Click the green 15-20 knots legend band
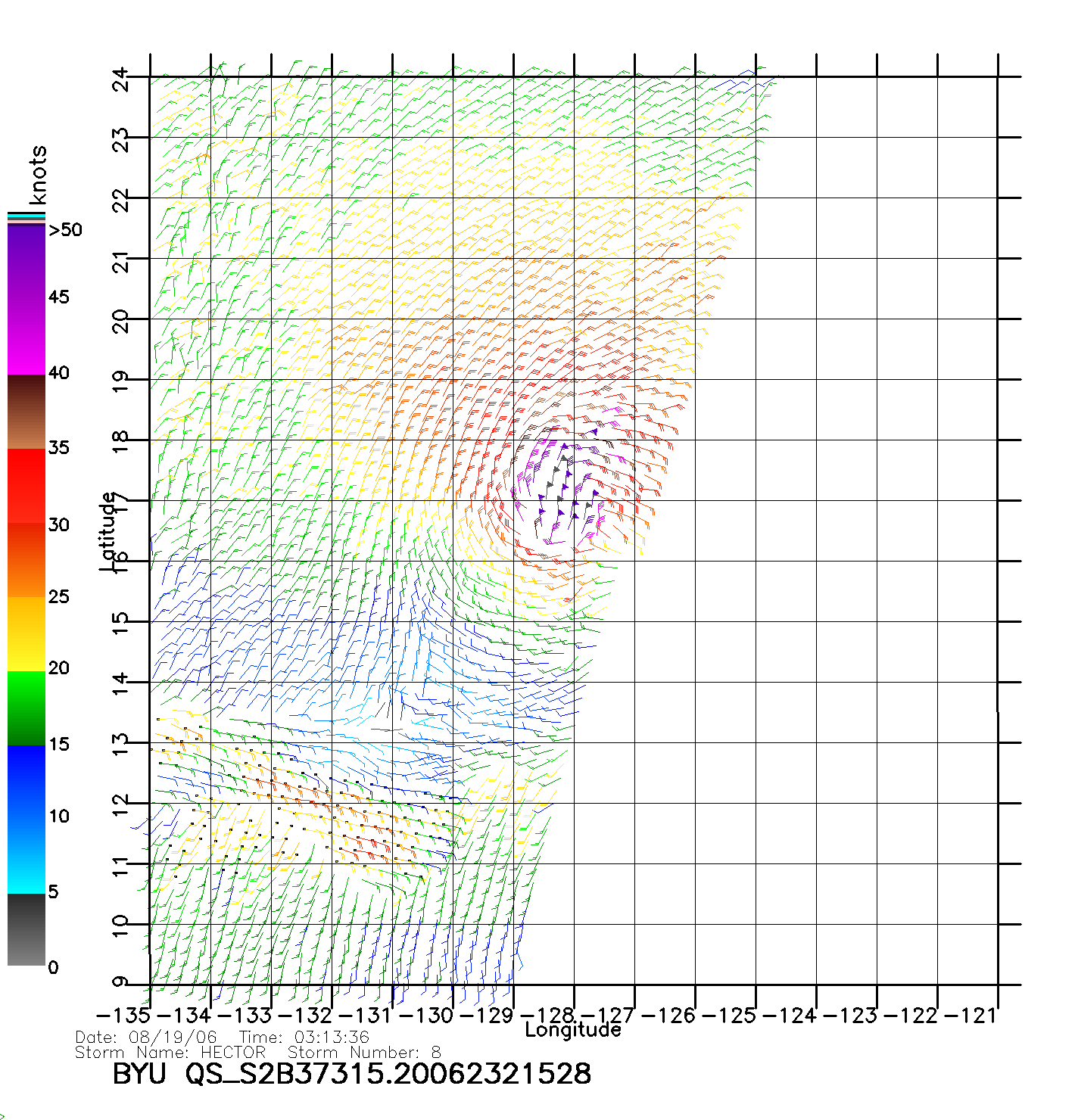Viewport: 1075px width, 1120px height. tap(26, 708)
